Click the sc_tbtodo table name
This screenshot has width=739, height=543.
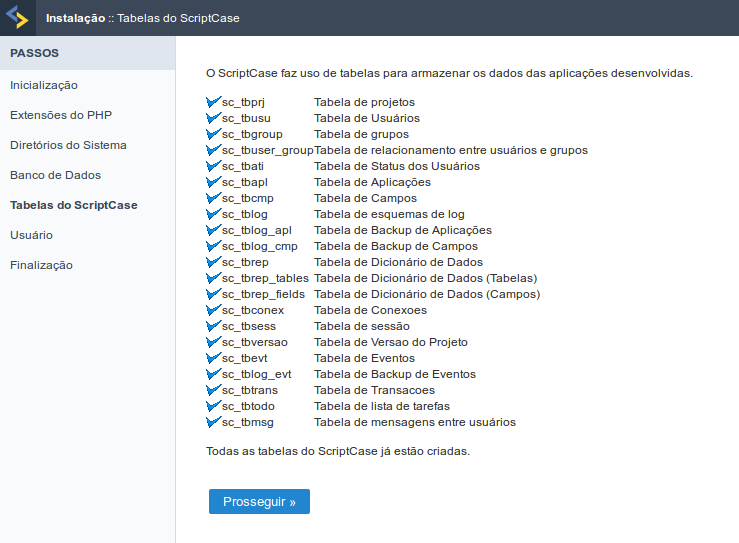(x=248, y=406)
